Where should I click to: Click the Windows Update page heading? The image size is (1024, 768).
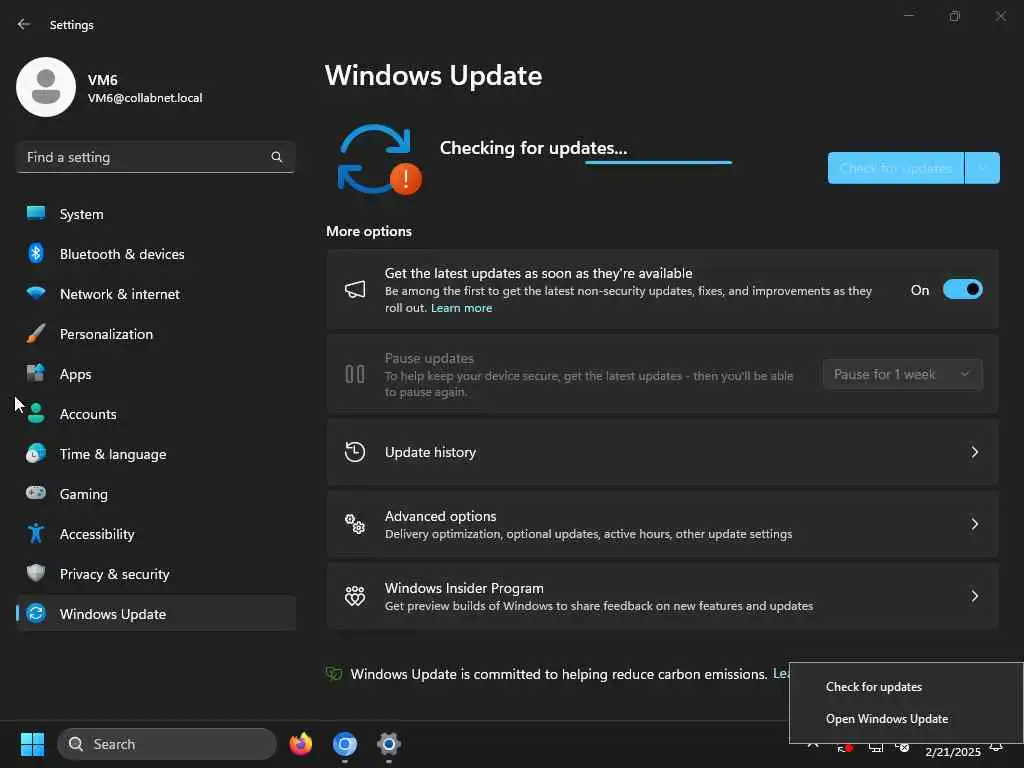434,76
